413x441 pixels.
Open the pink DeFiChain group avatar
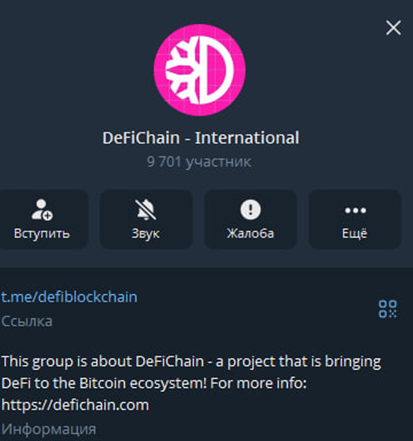coord(200,70)
